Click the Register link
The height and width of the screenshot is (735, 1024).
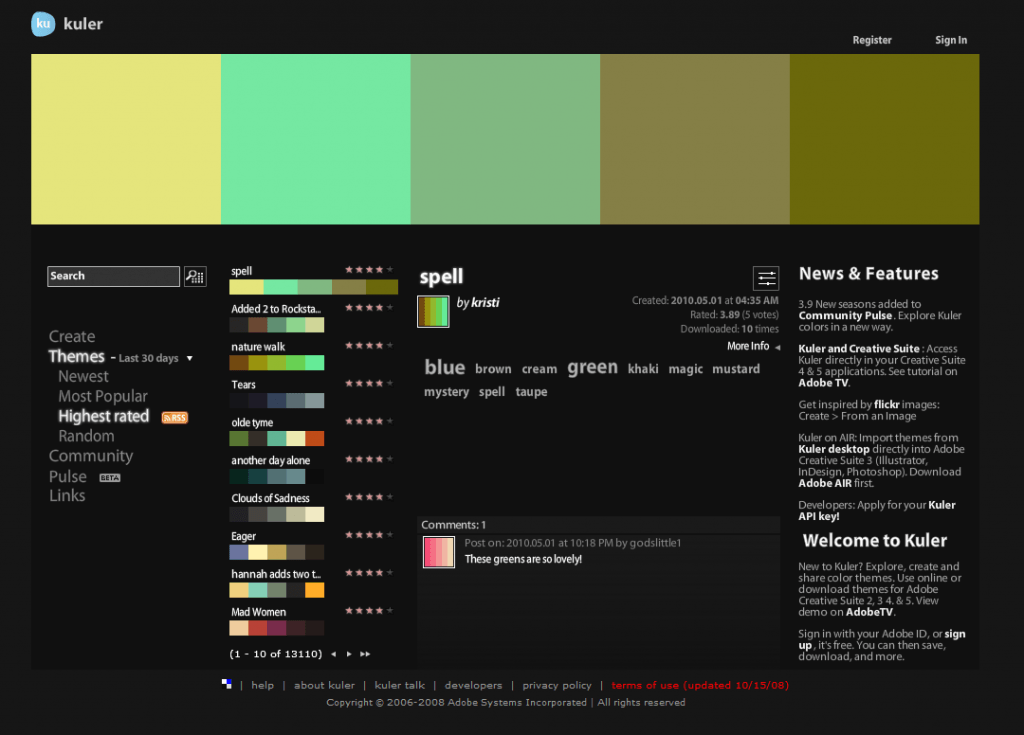tap(872, 40)
